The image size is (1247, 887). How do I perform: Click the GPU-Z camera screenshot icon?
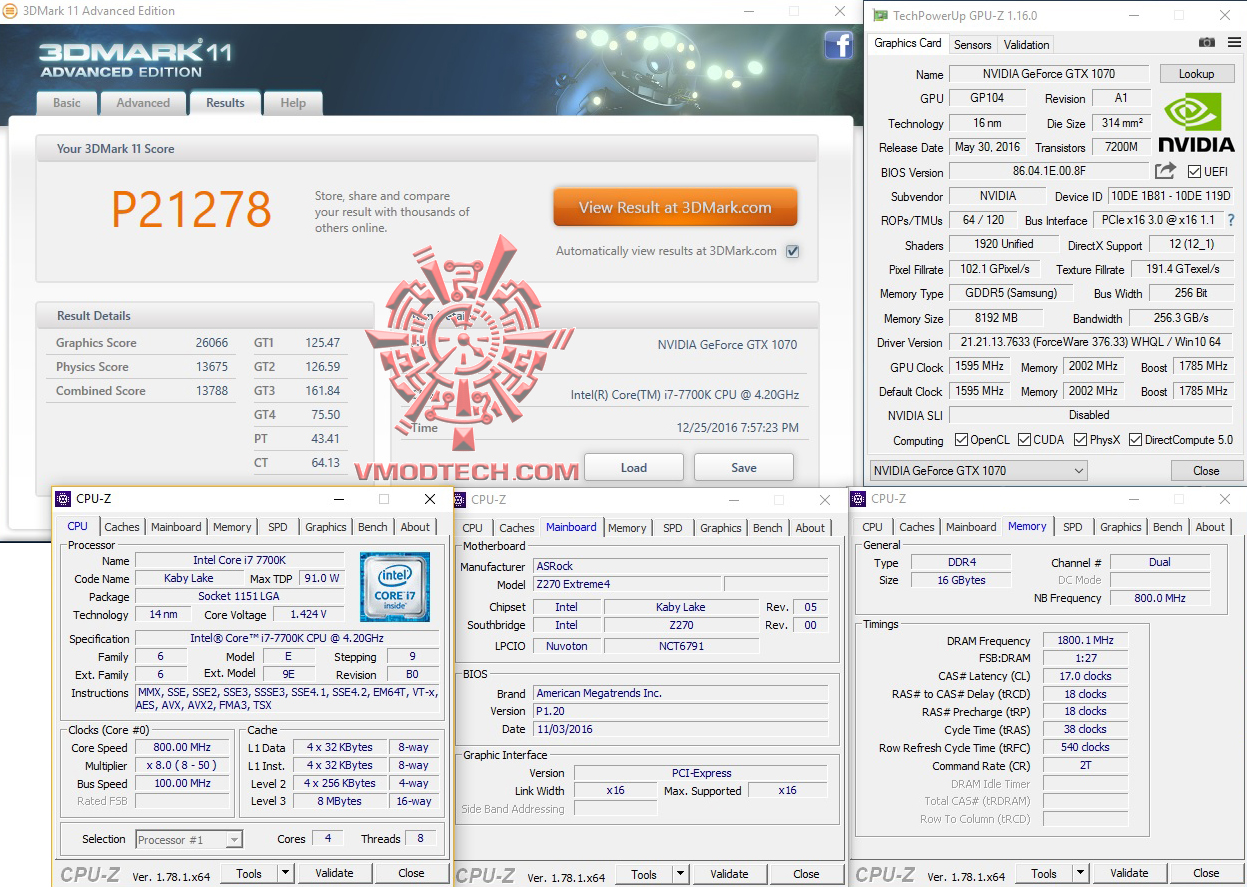1206,43
